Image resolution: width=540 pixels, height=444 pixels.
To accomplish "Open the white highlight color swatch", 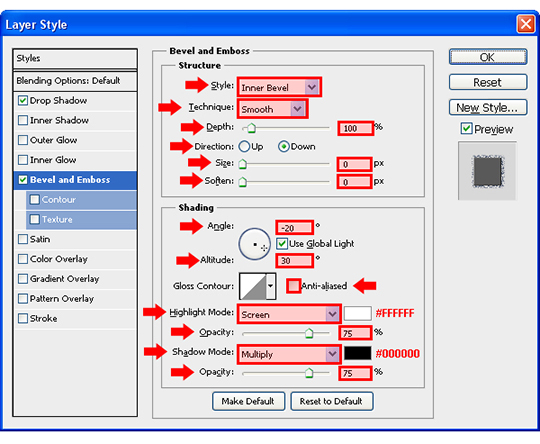I will pos(357,314).
